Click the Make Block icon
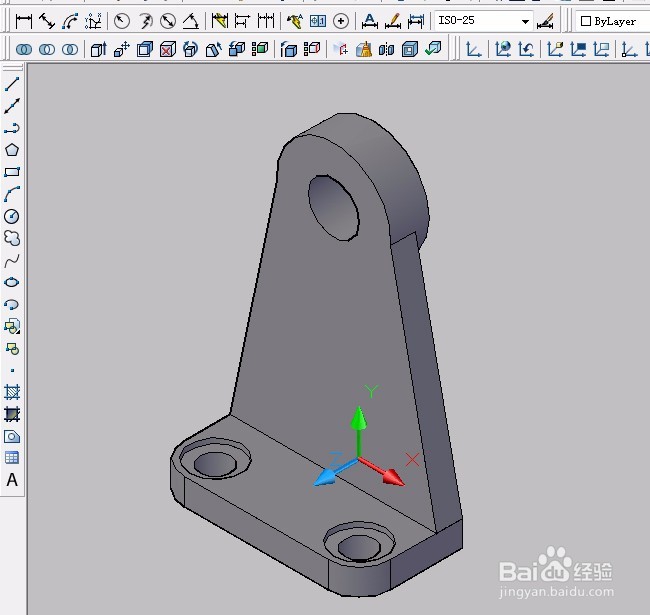650x615 pixels. [12, 349]
